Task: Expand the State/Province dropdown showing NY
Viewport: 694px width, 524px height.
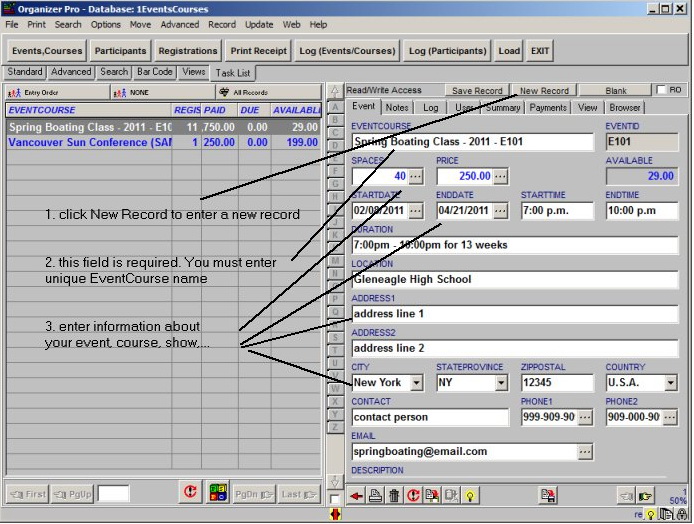Action: pos(501,383)
